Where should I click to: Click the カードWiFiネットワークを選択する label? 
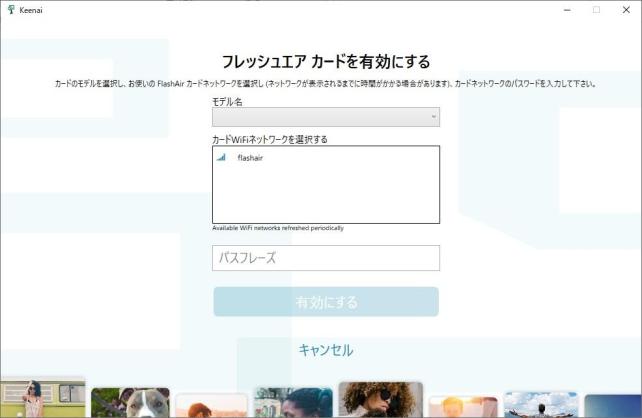tap(270, 140)
